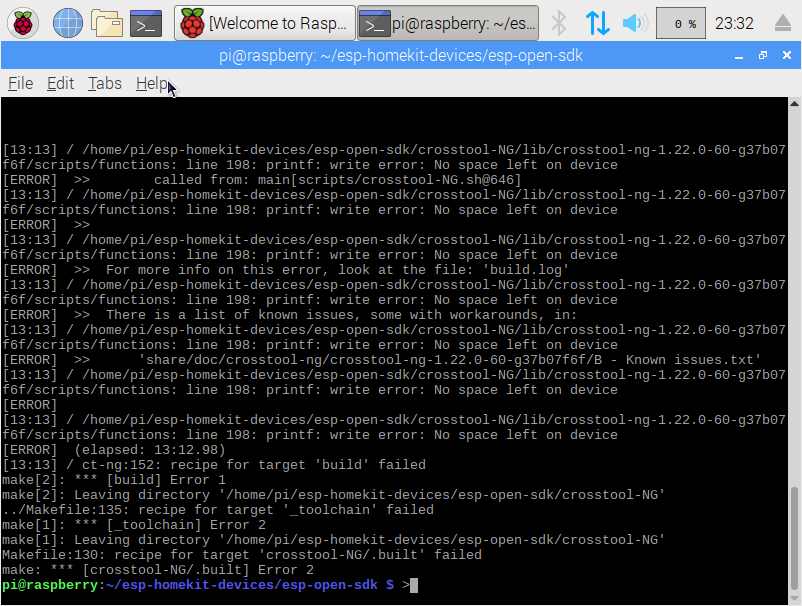Launch Terminal from the panel launcher
The width and height of the screenshot is (802, 606).
point(146,22)
